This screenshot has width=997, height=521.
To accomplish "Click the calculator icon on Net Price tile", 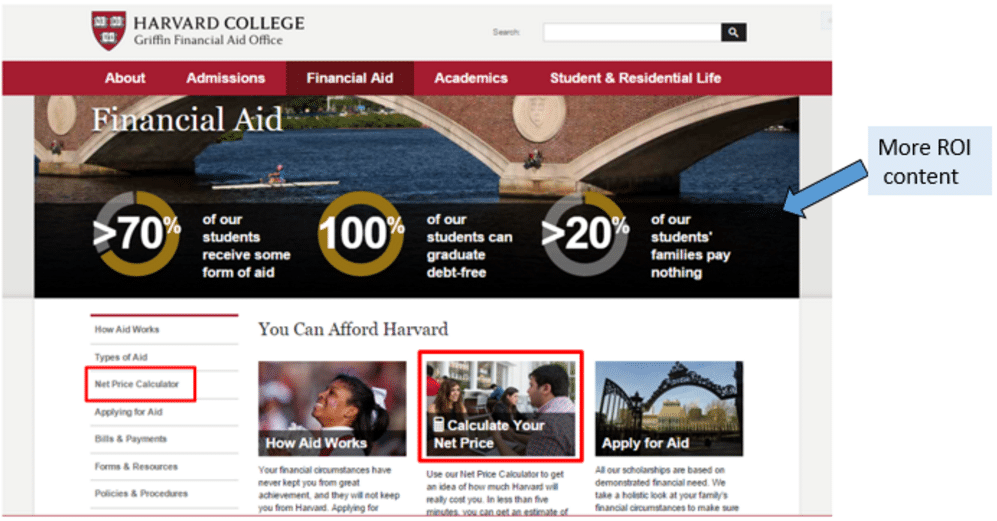I will (x=439, y=424).
